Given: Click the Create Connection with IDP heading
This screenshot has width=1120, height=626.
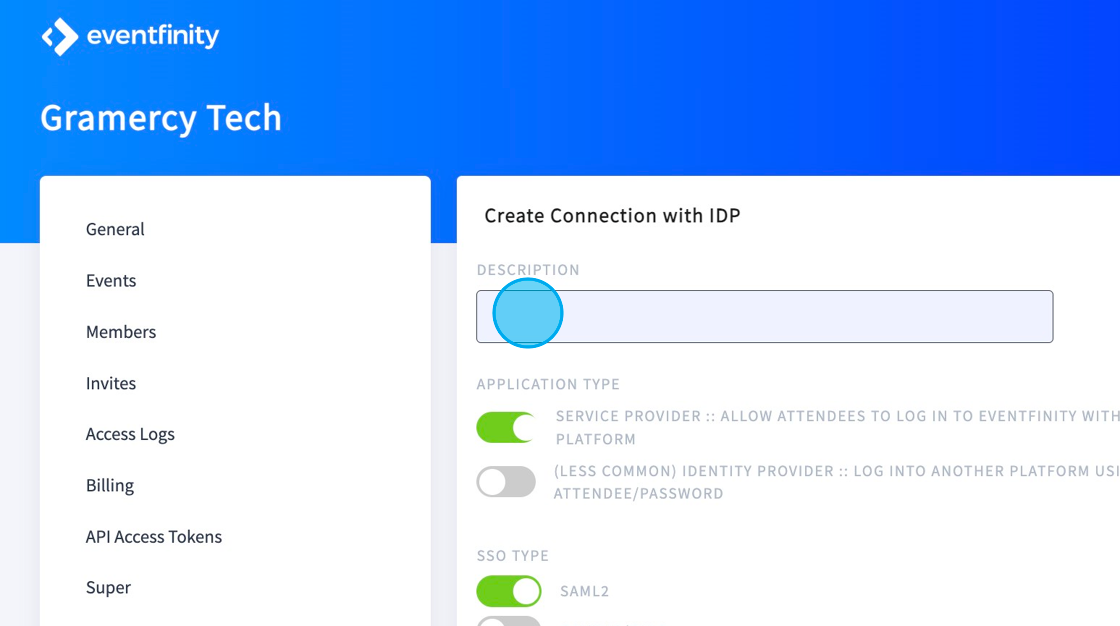Looking at the screenshot, I should (x=612, y=216).
